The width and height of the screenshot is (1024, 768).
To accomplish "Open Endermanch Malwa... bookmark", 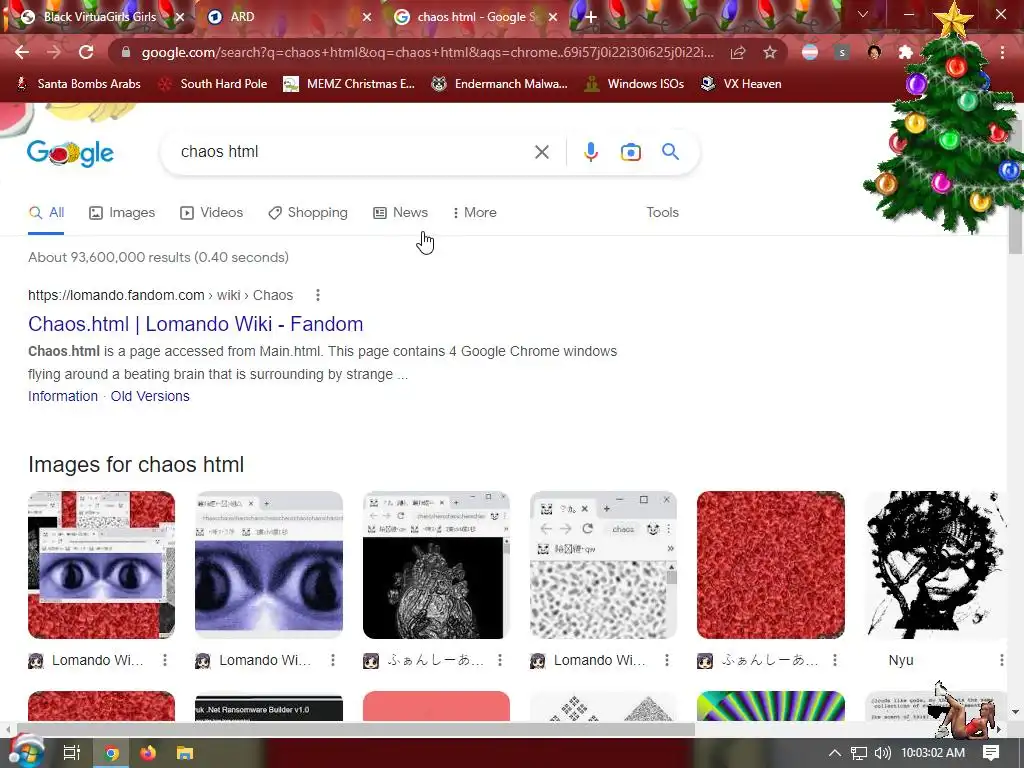I will (500, 84).
